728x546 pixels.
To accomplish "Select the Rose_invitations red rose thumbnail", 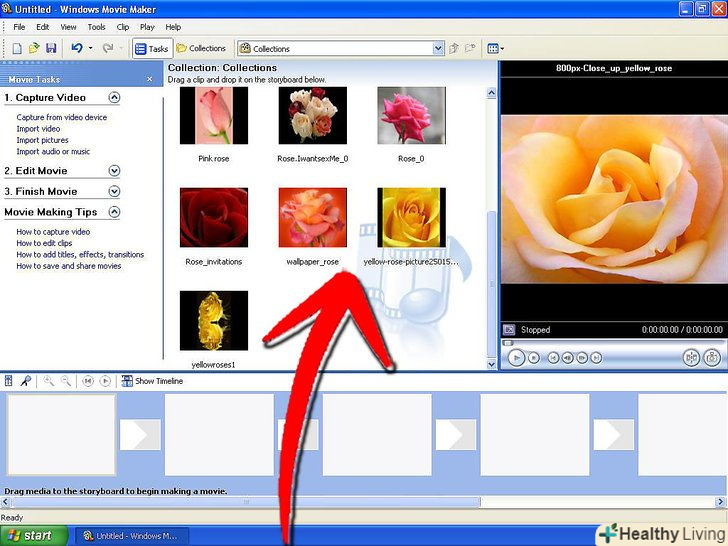I will click(214, 217).
